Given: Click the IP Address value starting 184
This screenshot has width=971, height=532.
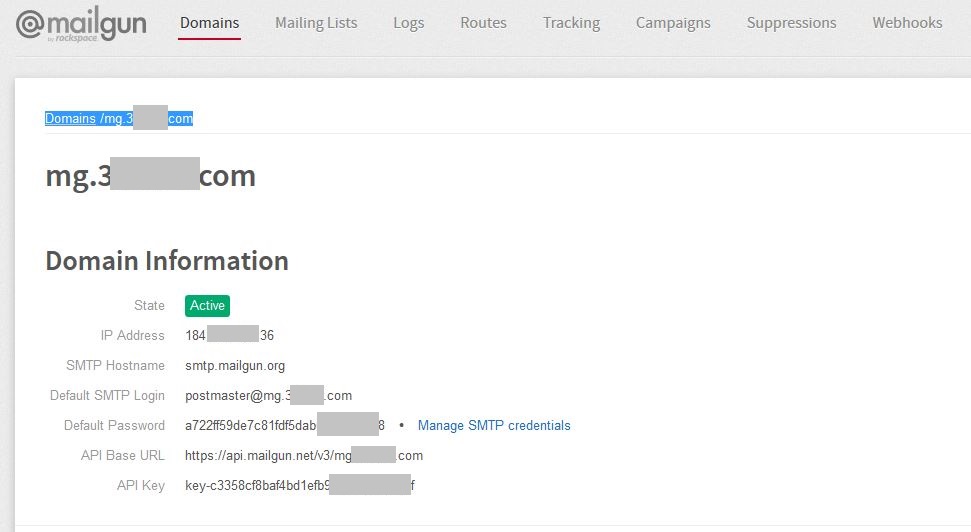Looking at the screenshot, I should click(229, 335).
